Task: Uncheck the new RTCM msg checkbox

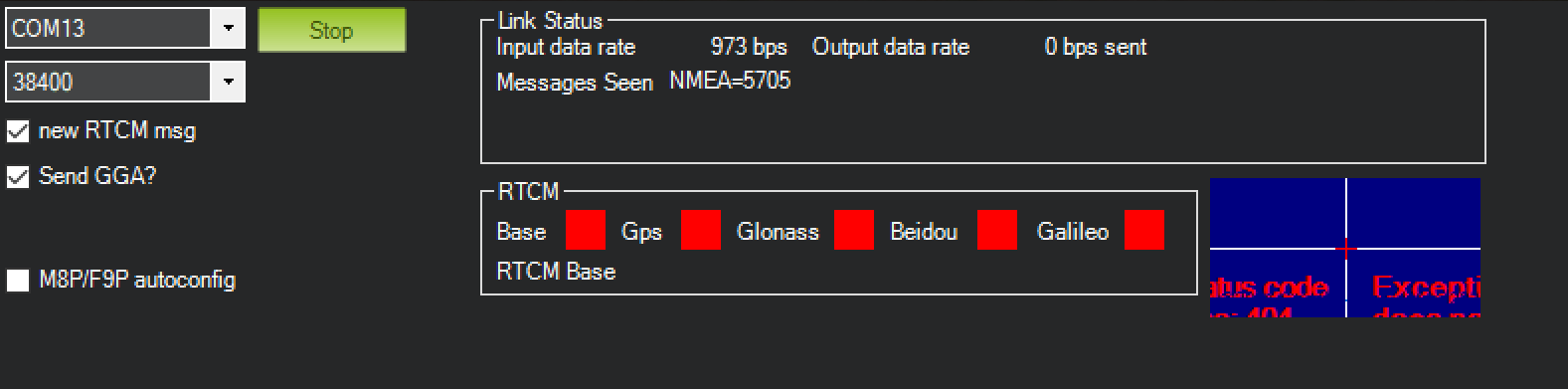Action: (18, 131)
